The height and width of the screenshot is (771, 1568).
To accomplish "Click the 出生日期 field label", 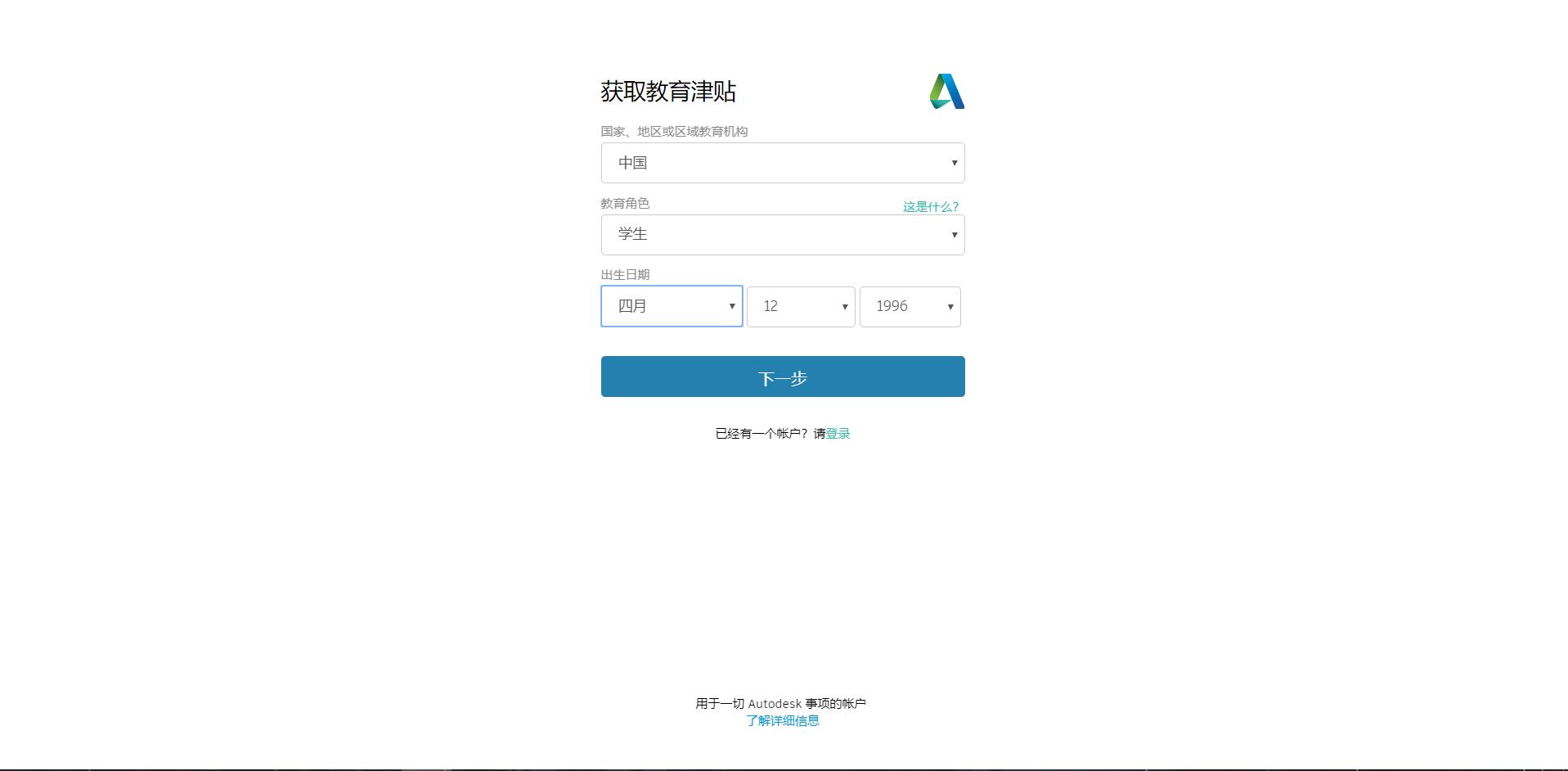I will [x=625, y=274].
